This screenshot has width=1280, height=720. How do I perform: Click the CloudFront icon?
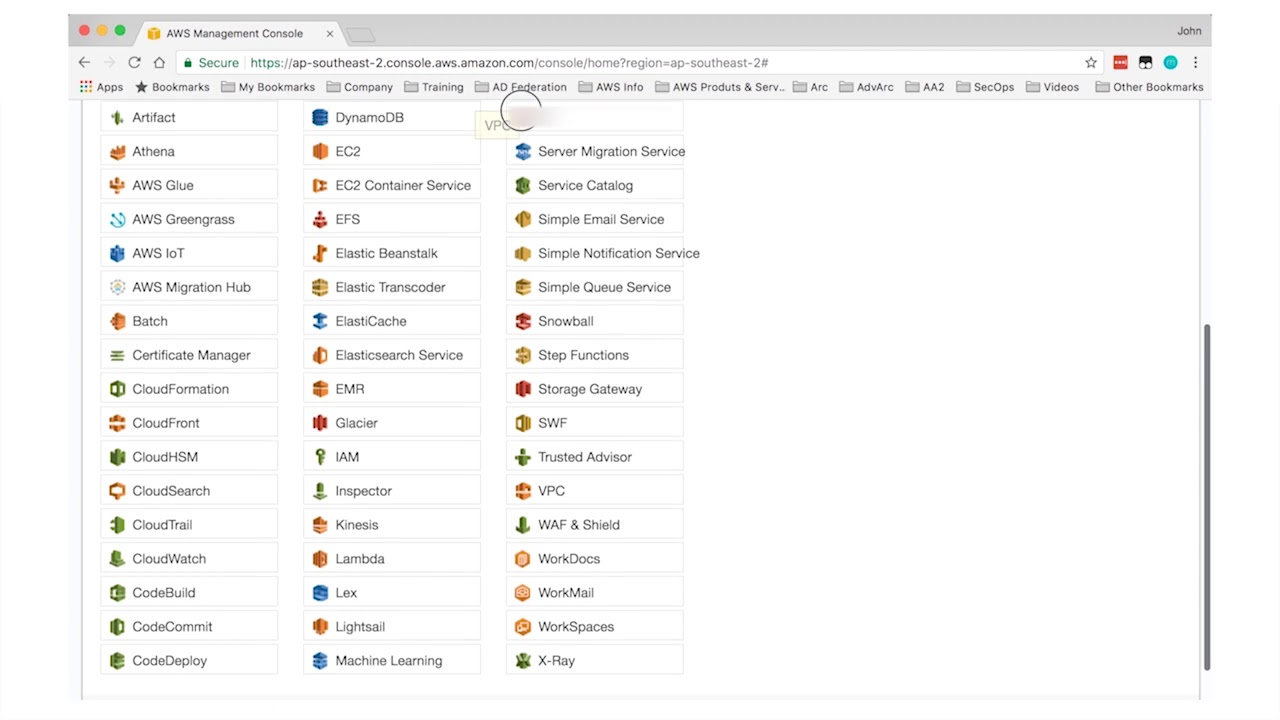(117, 423)
